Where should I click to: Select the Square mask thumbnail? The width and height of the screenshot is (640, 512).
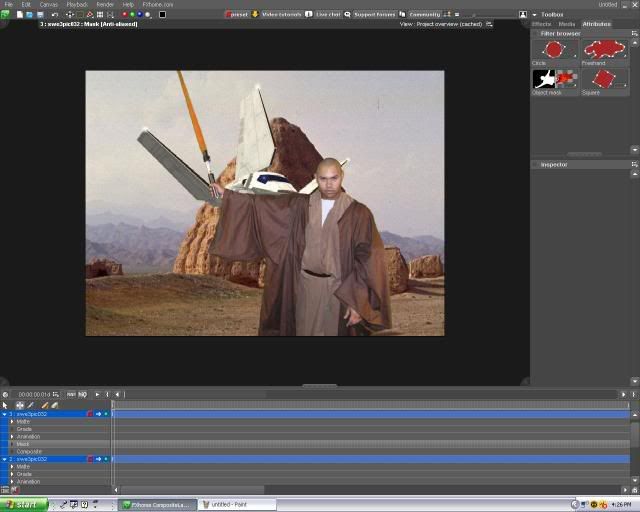pyautogui.click(x=605, y=79)
